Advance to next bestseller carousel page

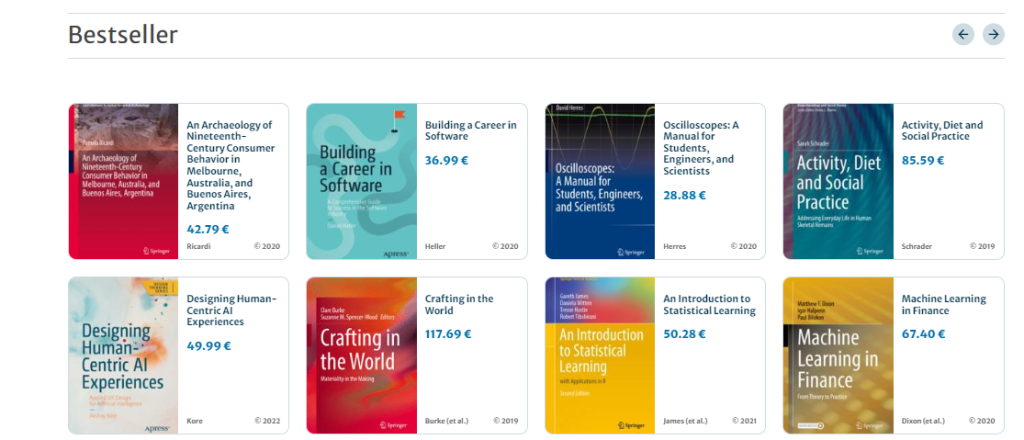coord(993,34)
